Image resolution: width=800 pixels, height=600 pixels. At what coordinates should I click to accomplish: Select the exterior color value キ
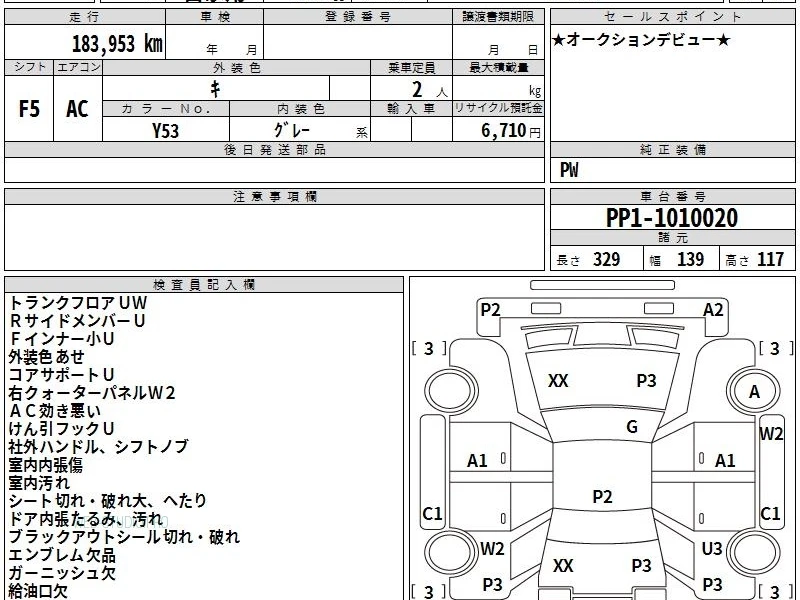point(215,89)
